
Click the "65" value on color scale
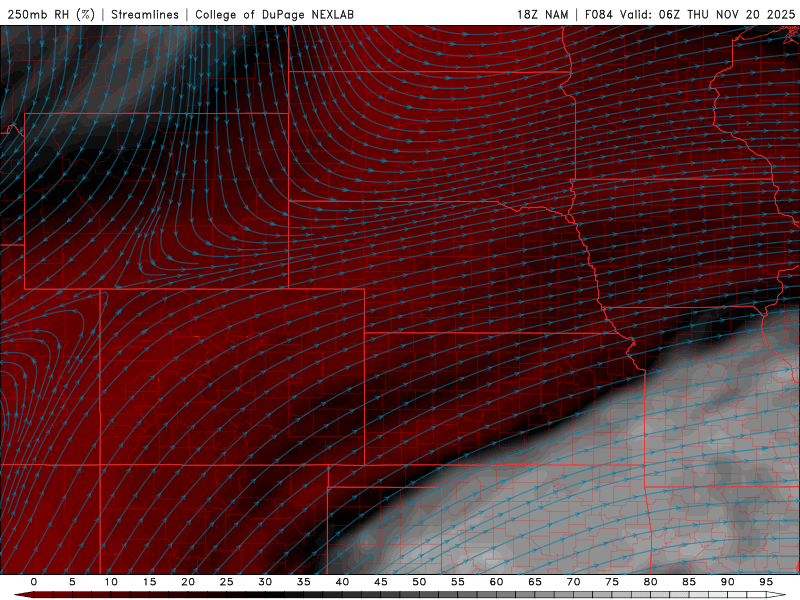pos(535,582)
